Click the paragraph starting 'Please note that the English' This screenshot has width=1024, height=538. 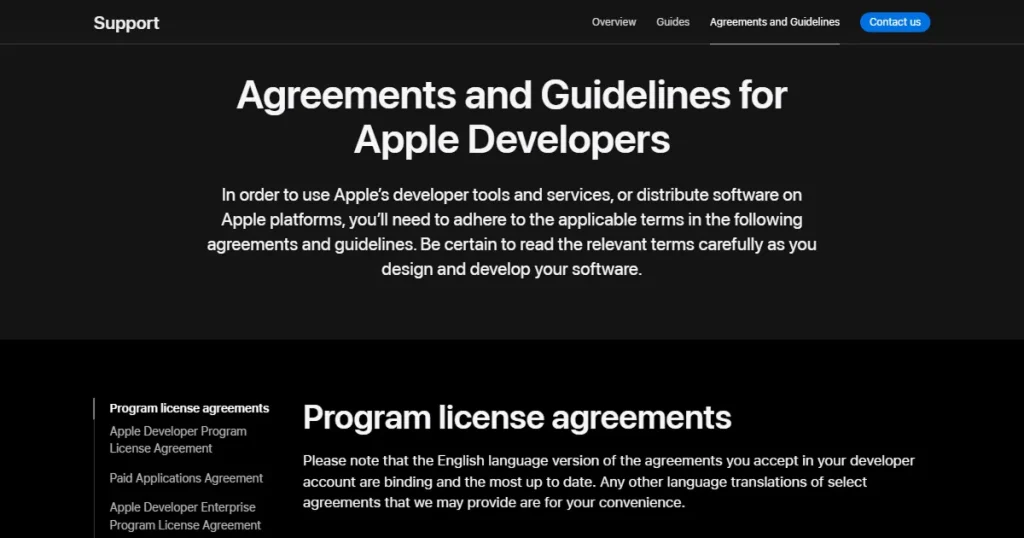click(x=608, y=482)
